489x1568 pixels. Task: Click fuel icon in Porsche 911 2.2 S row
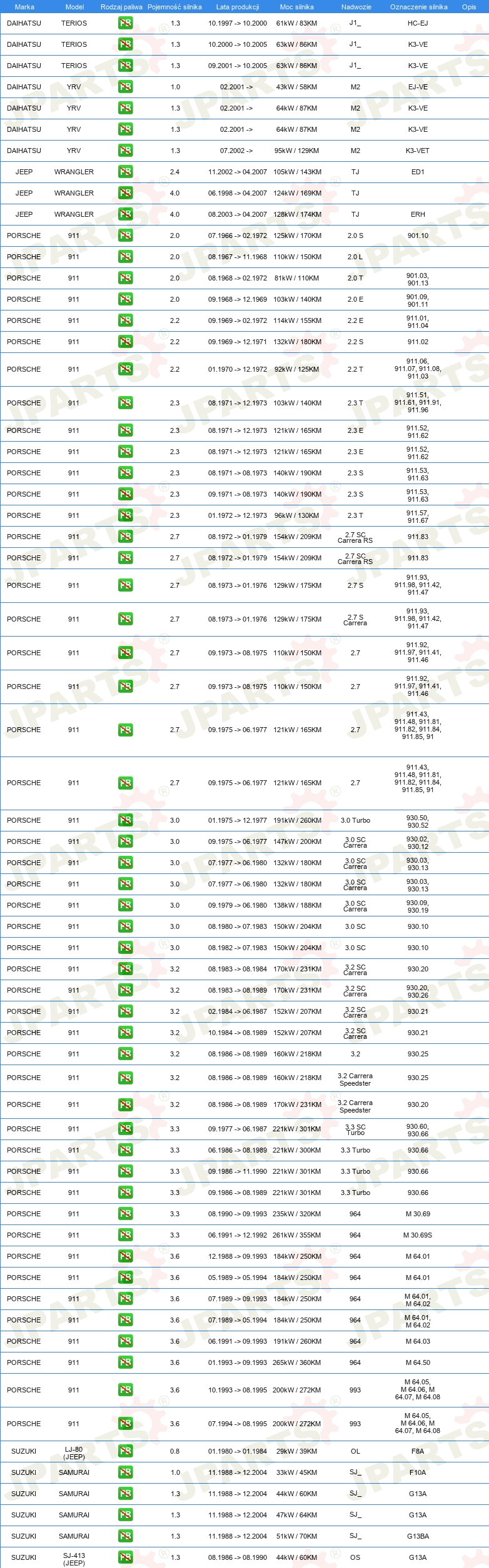pyautogui.click(x=125, y=342)
